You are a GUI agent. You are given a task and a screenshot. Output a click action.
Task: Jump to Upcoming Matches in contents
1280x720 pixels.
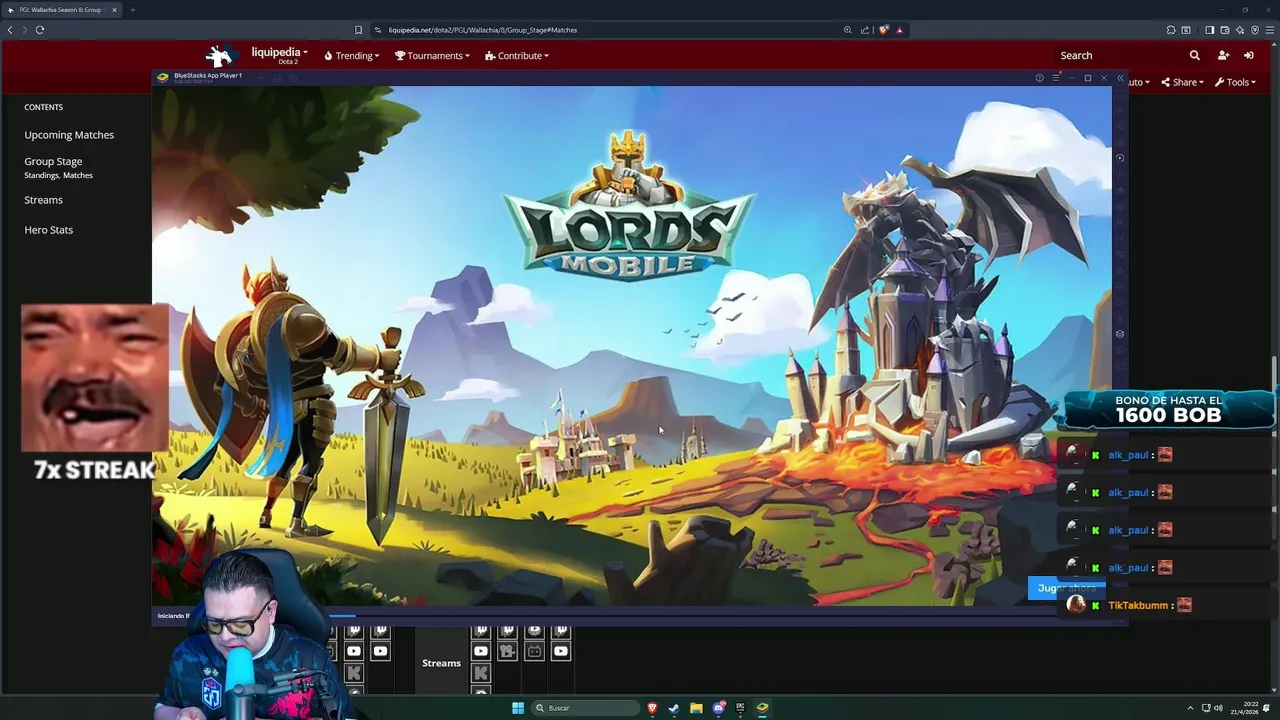[x=69, y=135]
